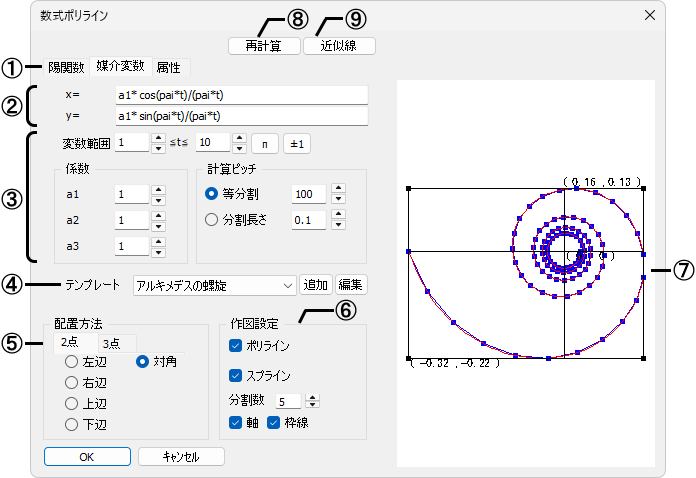Decrease the a2 coefficient value
This screenshot has width=696, height=478.
[x=158, y=226]
